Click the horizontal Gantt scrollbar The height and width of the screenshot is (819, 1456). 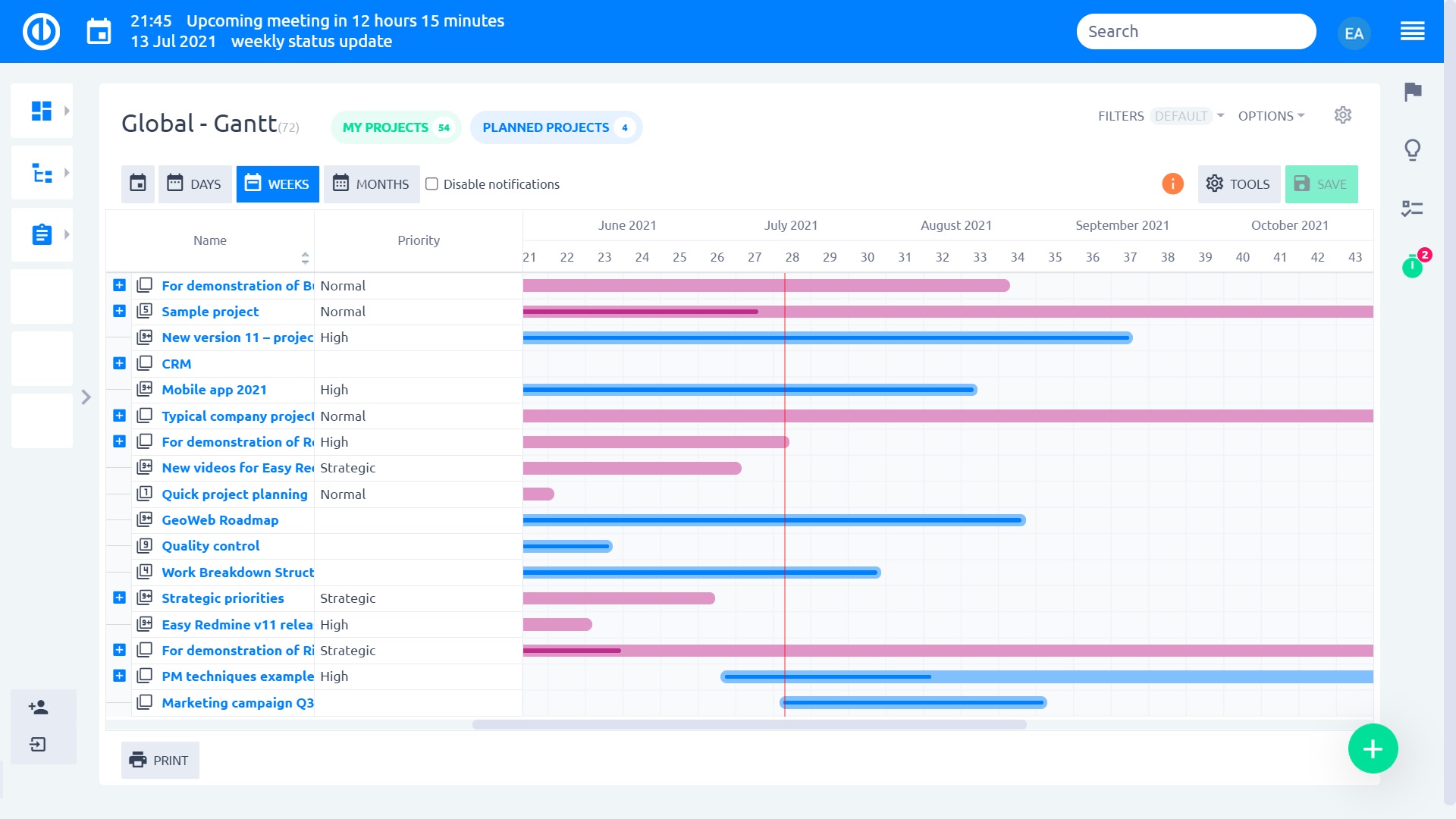pos(749,725)
